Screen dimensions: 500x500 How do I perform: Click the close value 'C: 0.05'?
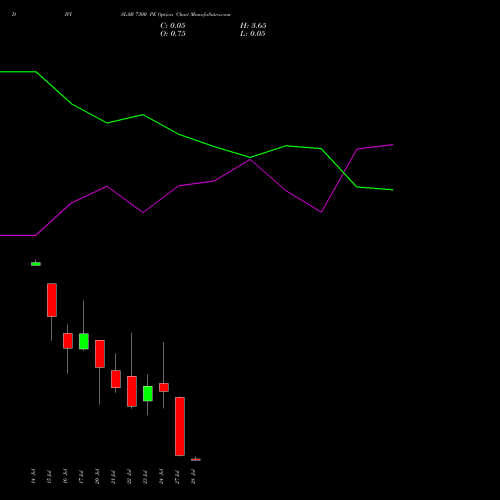click(x=173, y=26)
